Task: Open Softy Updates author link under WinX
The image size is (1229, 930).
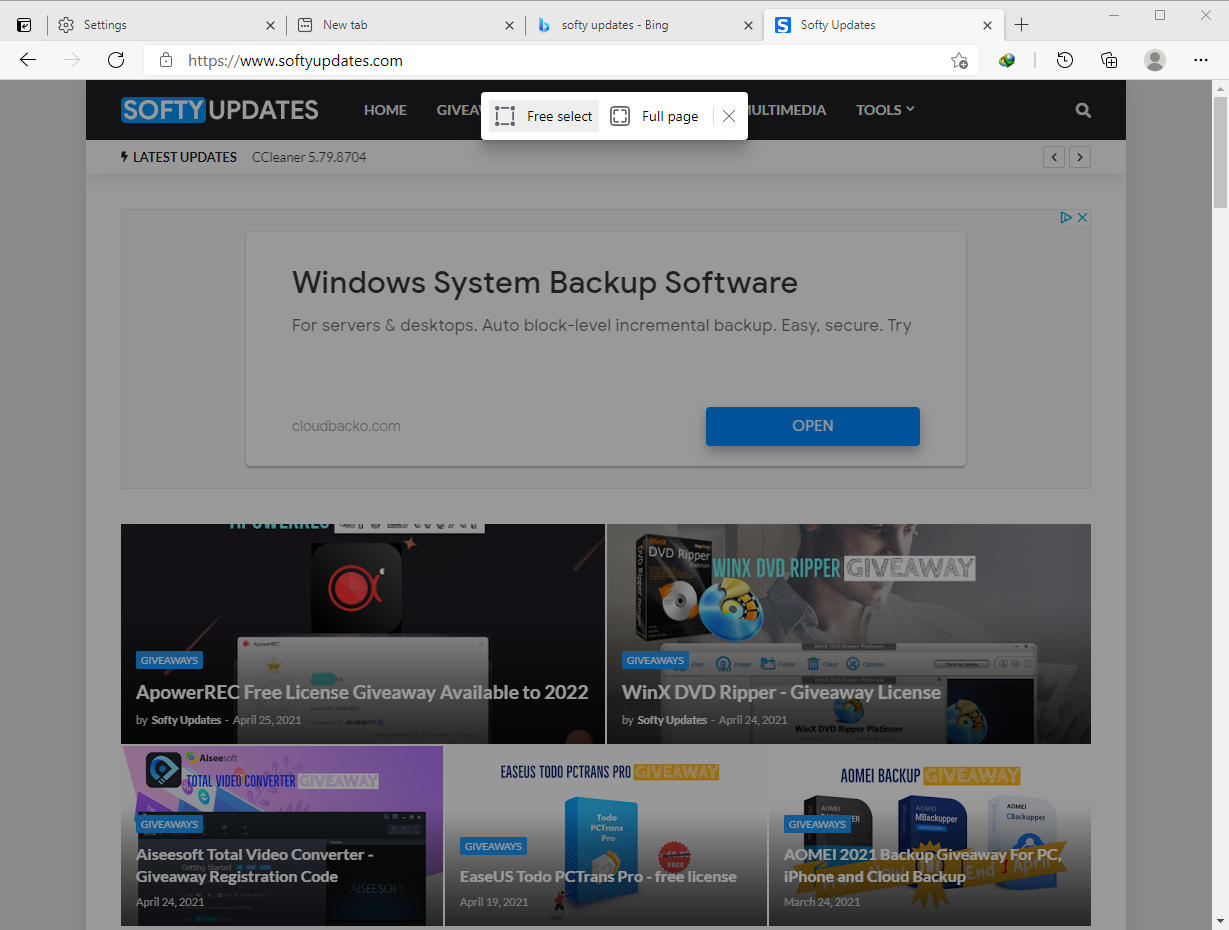Action: coord(672,720)
